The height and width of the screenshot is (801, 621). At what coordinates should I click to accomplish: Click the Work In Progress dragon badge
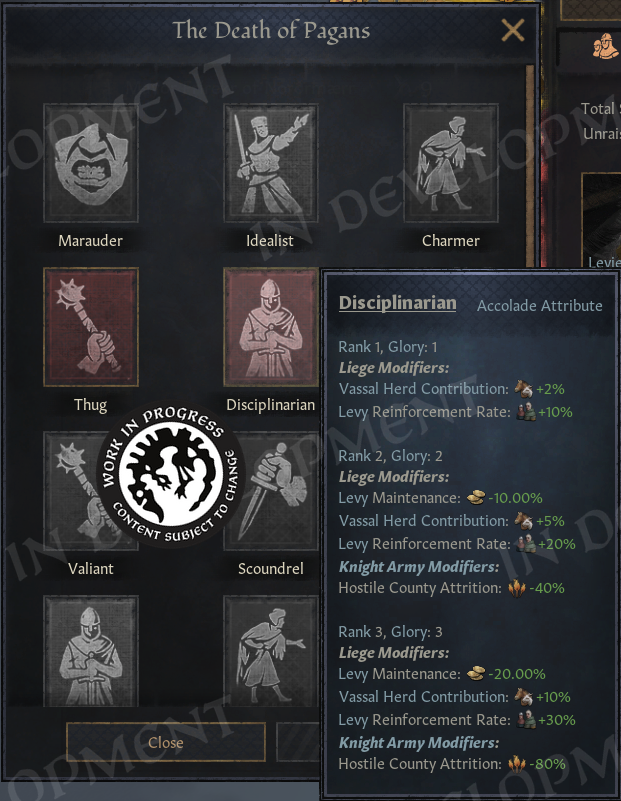click(x=171, y=474)
